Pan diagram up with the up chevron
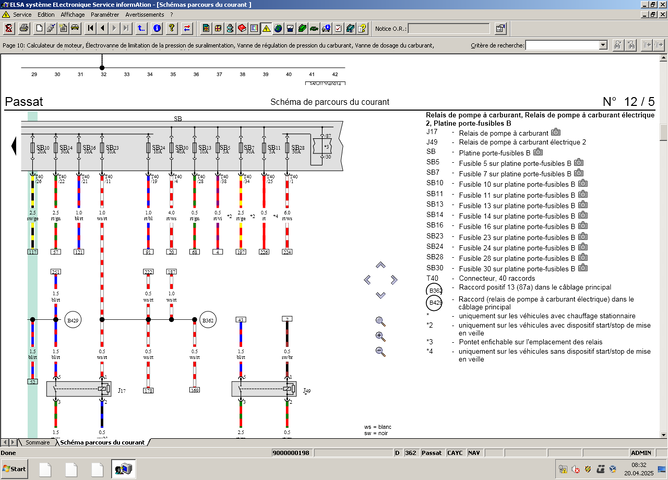 [x=380, y=266]
